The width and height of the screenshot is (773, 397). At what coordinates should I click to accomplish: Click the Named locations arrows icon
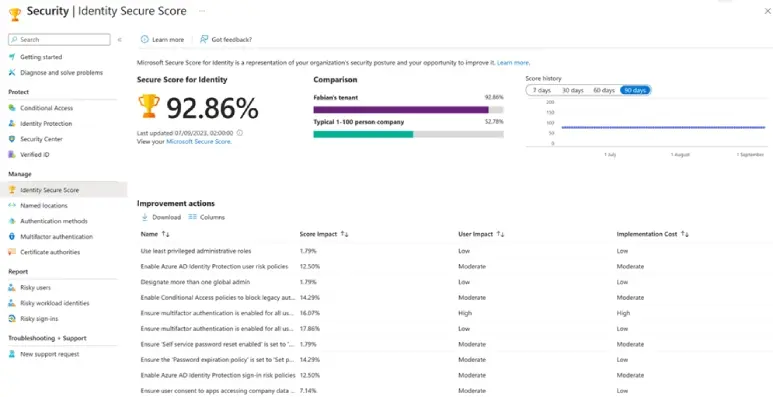tap(12, 205)
